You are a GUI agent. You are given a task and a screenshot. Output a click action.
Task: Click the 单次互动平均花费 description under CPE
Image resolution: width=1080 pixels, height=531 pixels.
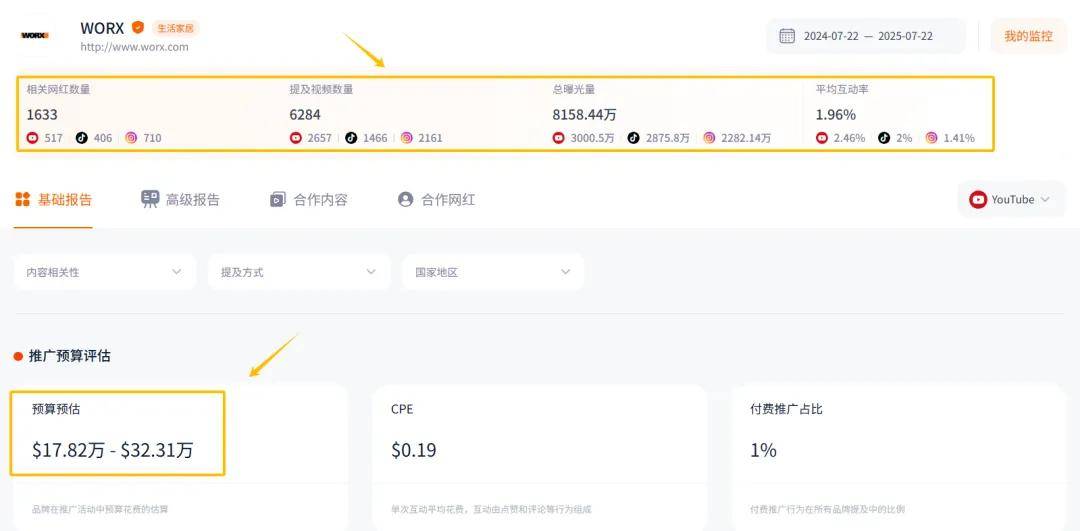(491, 510)
